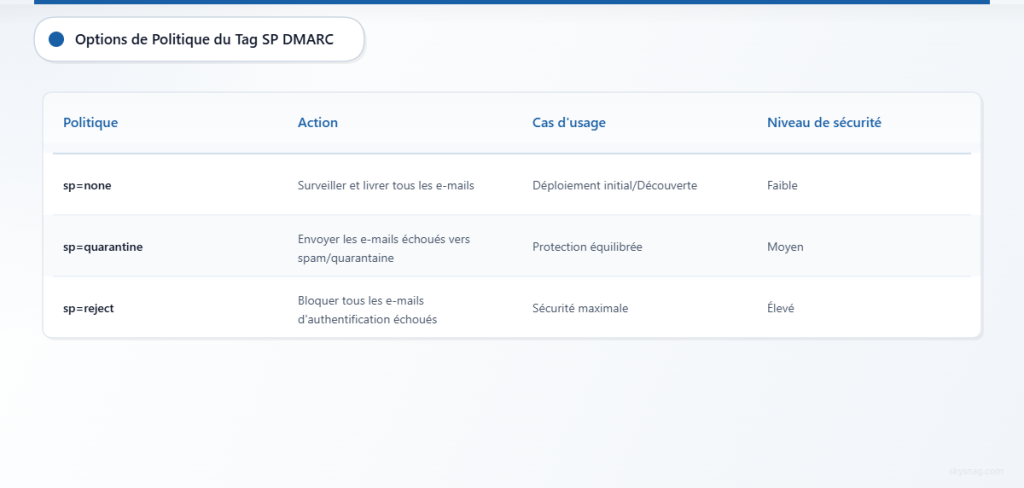Viewport: 1024px width, 488px height.
Task: Select the 'Niveau de sécurité' column header
Action: tap(824, 122)
